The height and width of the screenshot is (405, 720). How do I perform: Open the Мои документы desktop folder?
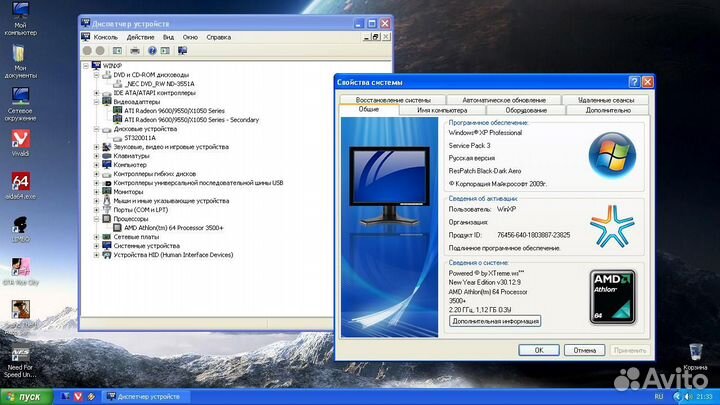pyautogui.click(x=20, y=62)
